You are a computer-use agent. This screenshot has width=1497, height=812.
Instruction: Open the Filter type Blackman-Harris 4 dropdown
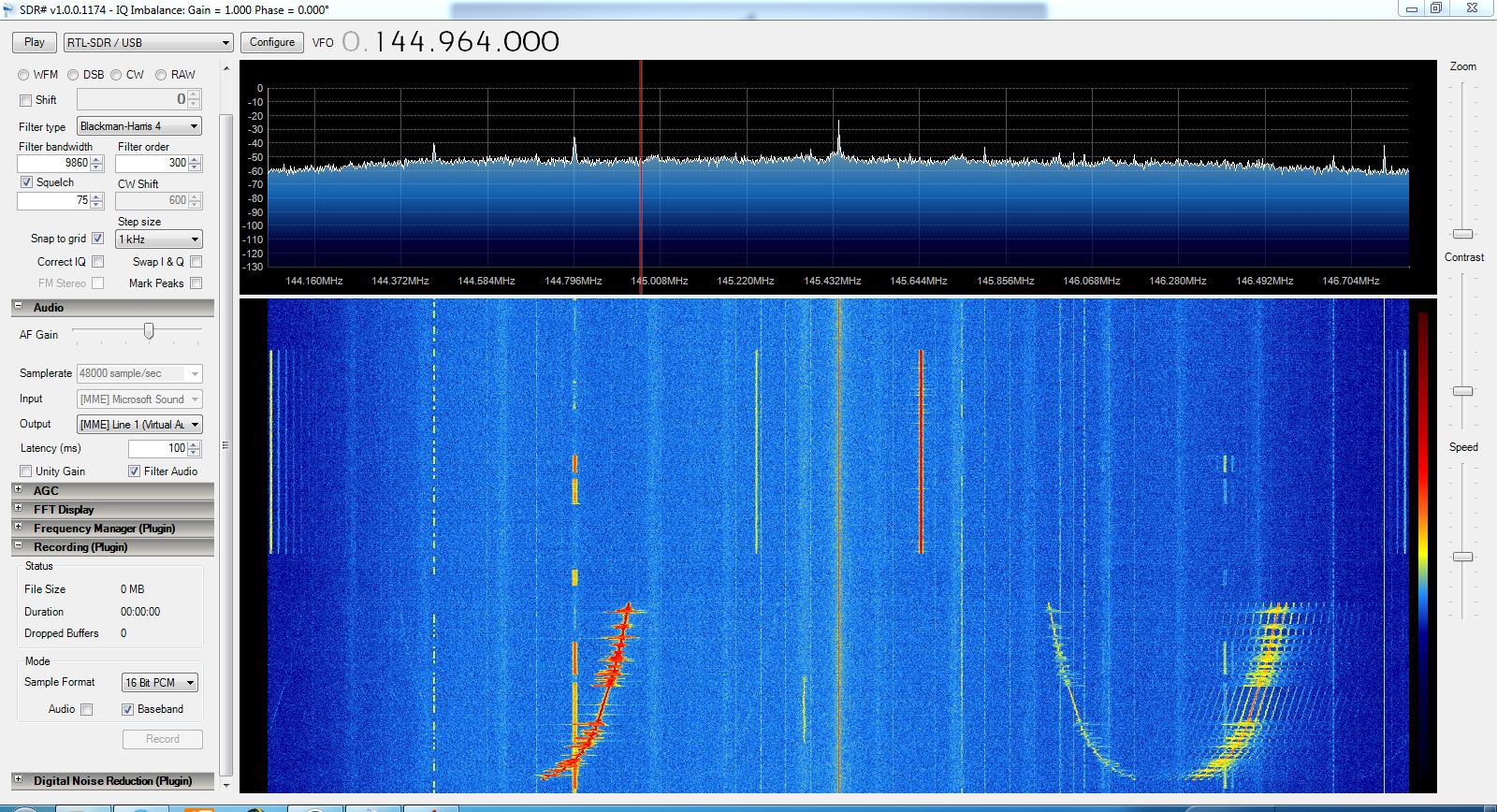pos(139,126)
